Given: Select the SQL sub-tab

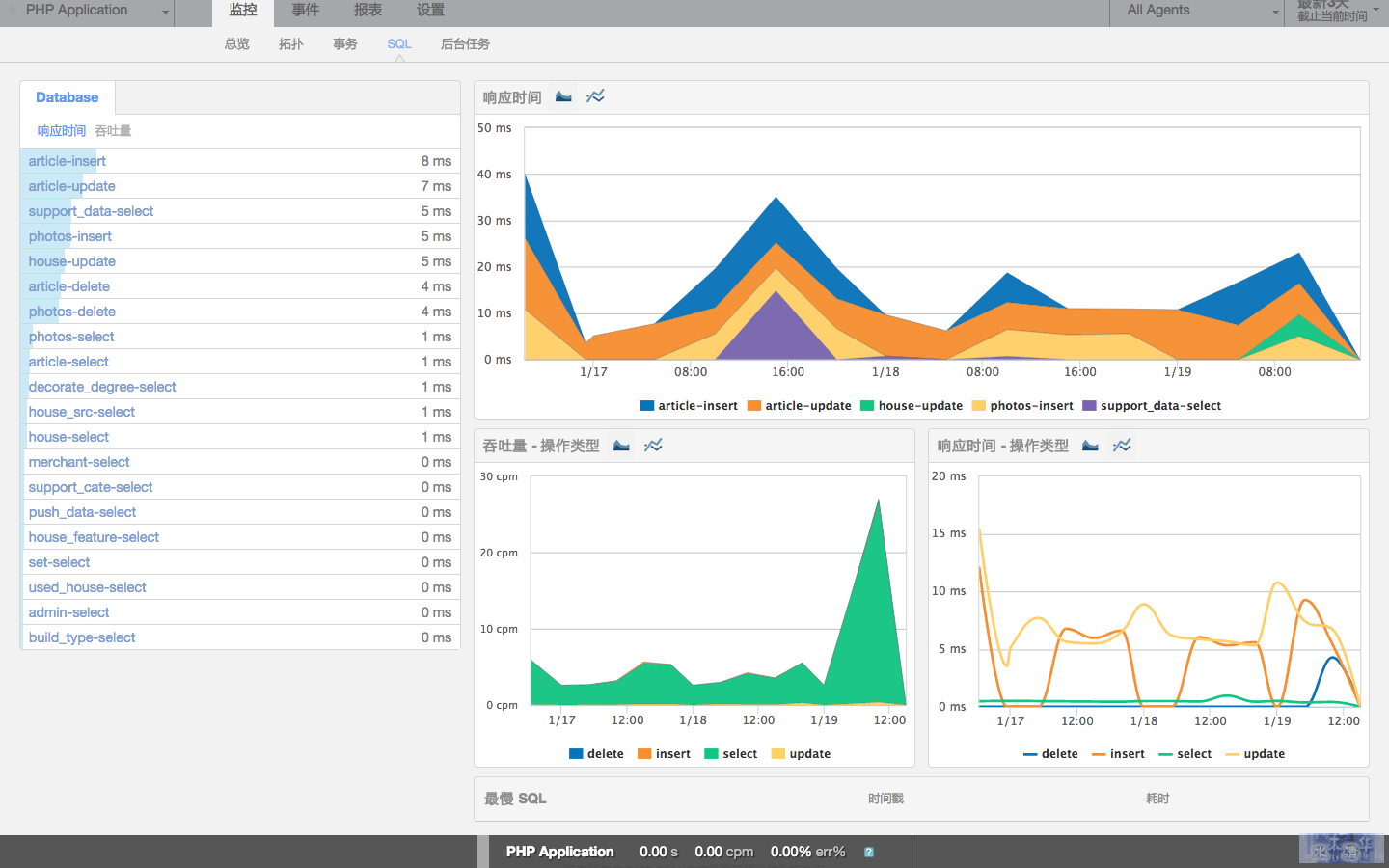Looking at the screenshot, I should click(399, 44).
